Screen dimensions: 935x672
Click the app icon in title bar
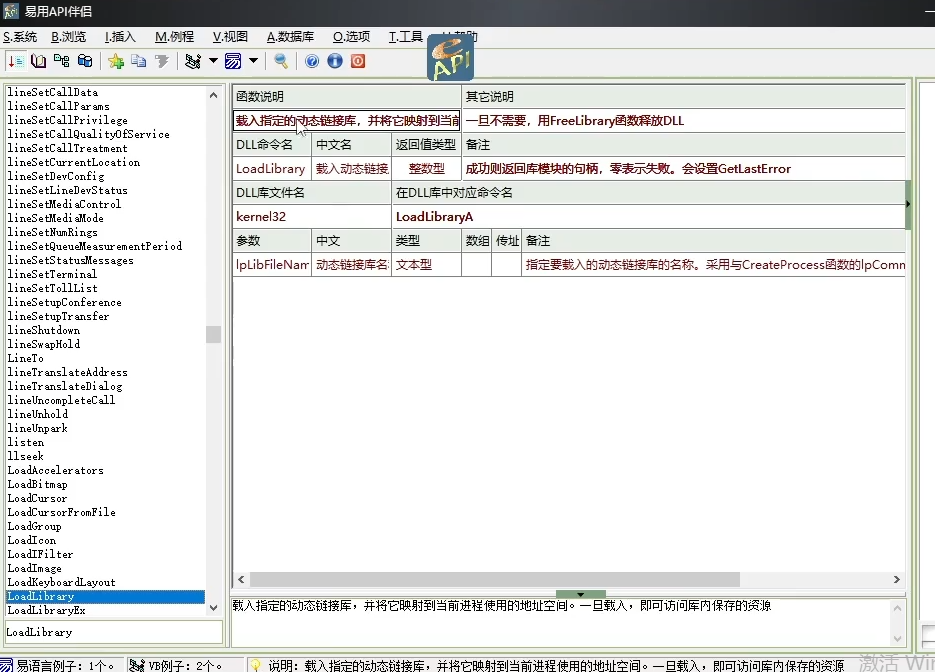coord(11,11)
